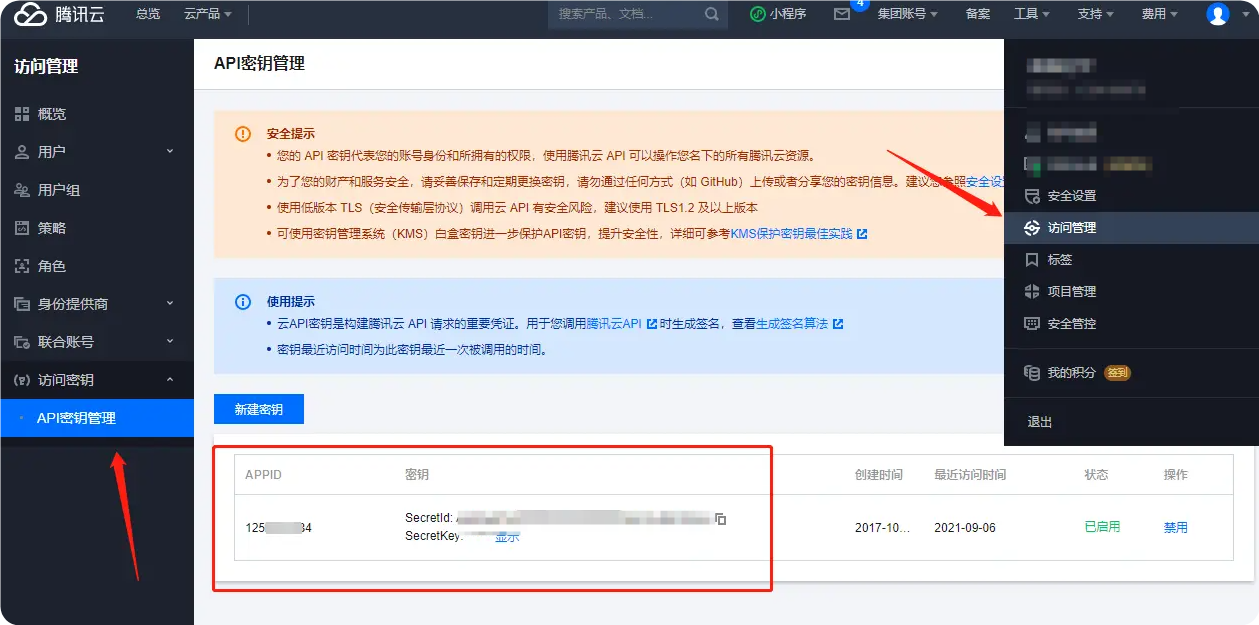Click the 签到 badge beside 我的积分

point(1117,373)
